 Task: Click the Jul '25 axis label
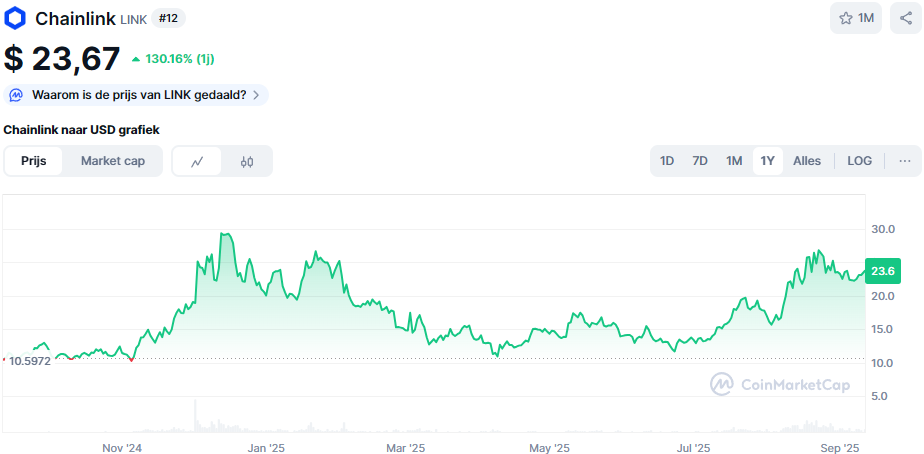pyautogui.click(x=693, y=448)
